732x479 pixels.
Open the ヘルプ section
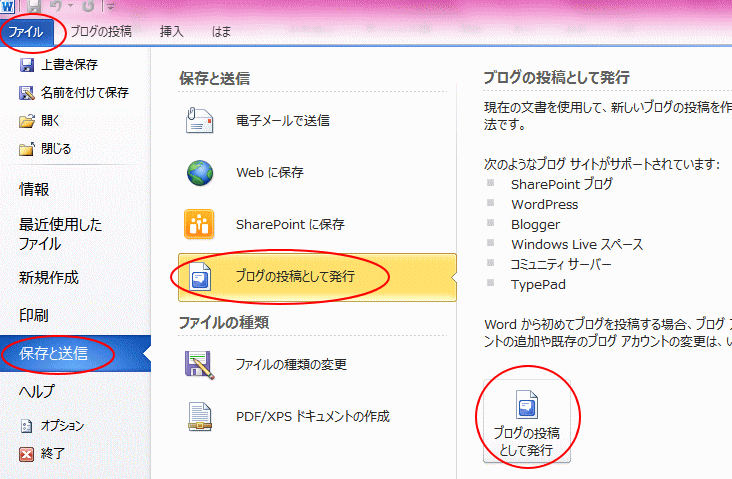[x=37, y=391]
